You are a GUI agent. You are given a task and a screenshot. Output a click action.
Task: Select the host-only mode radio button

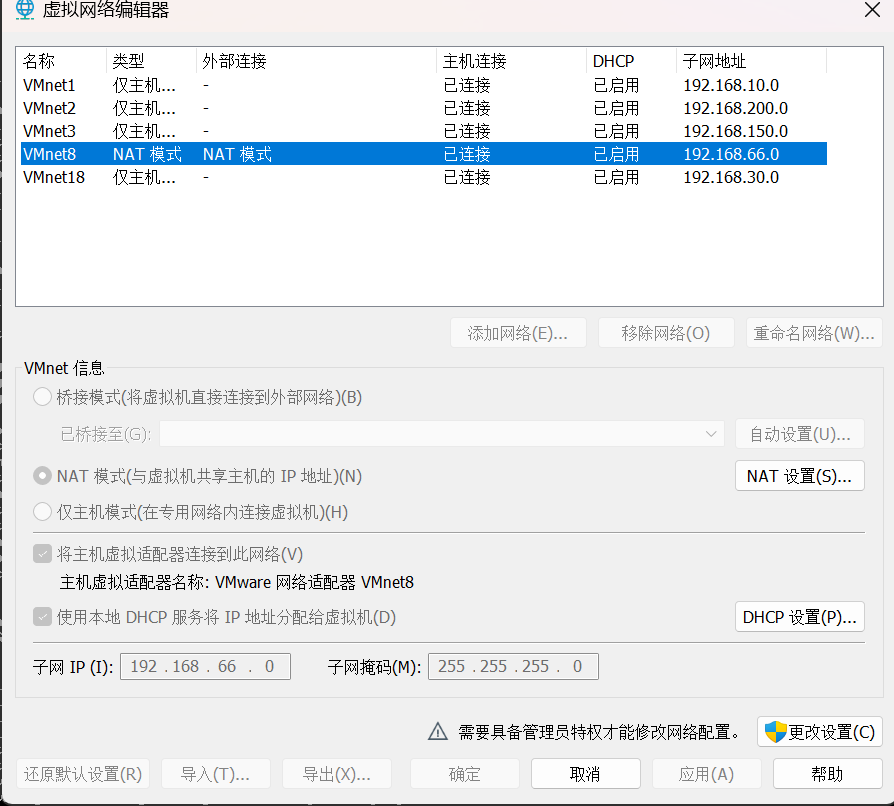point(42,512)
